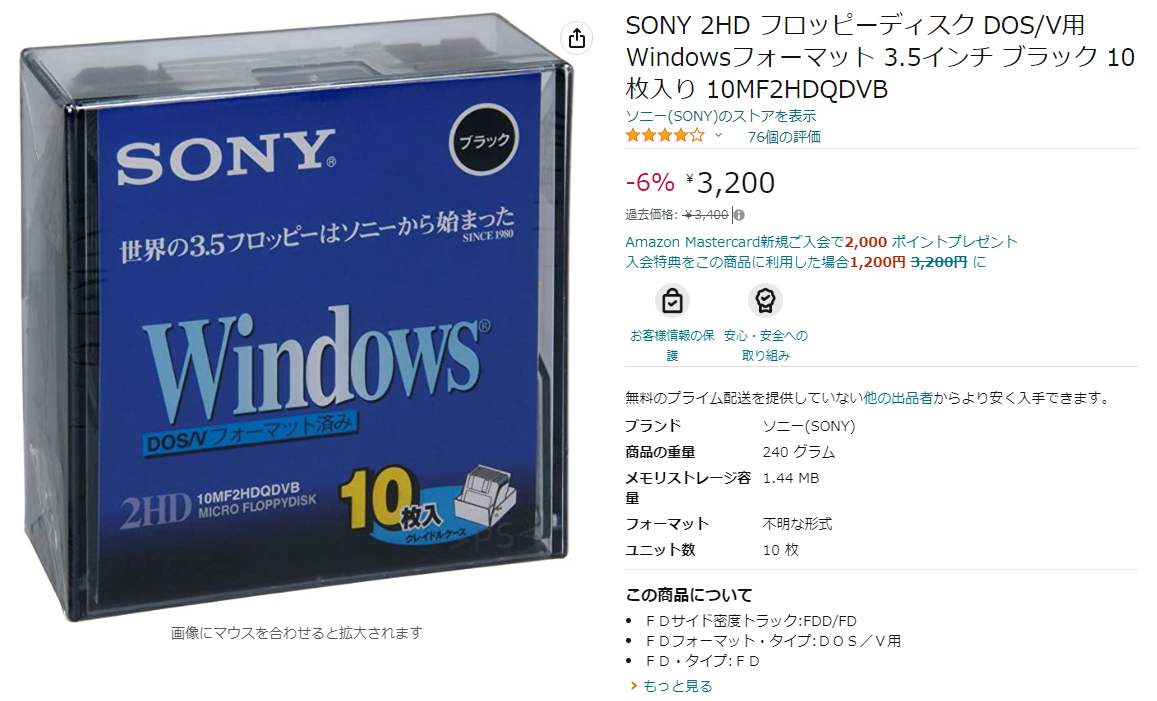Click the 安心・安全への取り組み label
1157x701 pixels.
coord(766,345)
